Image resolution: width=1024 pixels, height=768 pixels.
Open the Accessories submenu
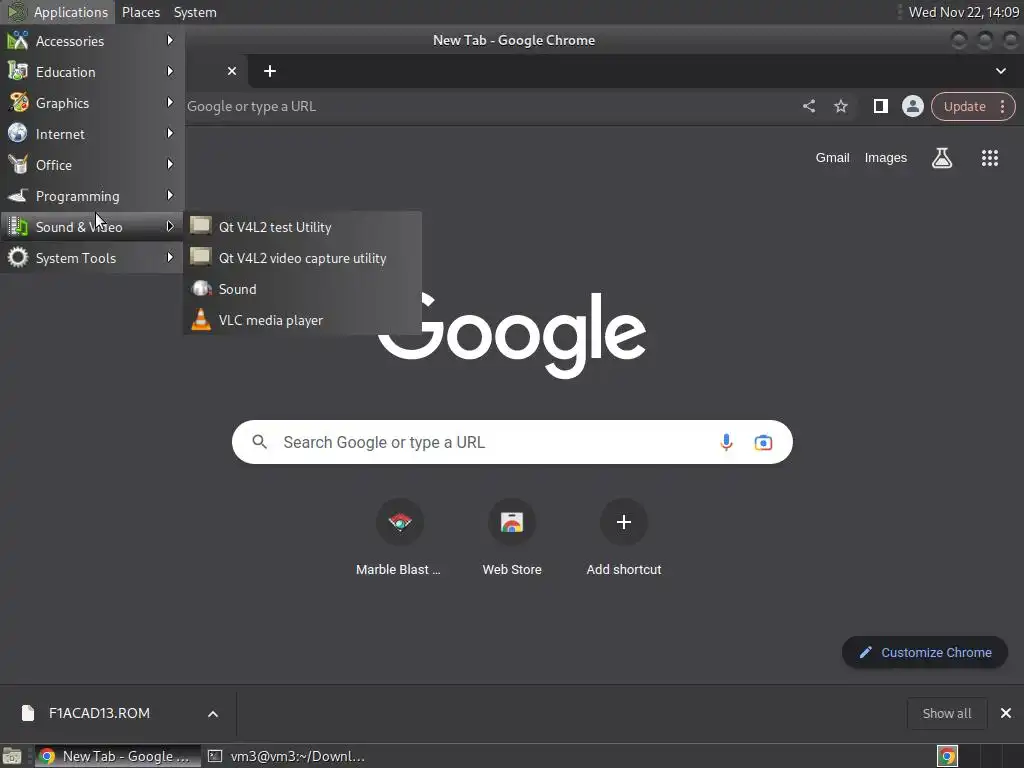(91, 40)
